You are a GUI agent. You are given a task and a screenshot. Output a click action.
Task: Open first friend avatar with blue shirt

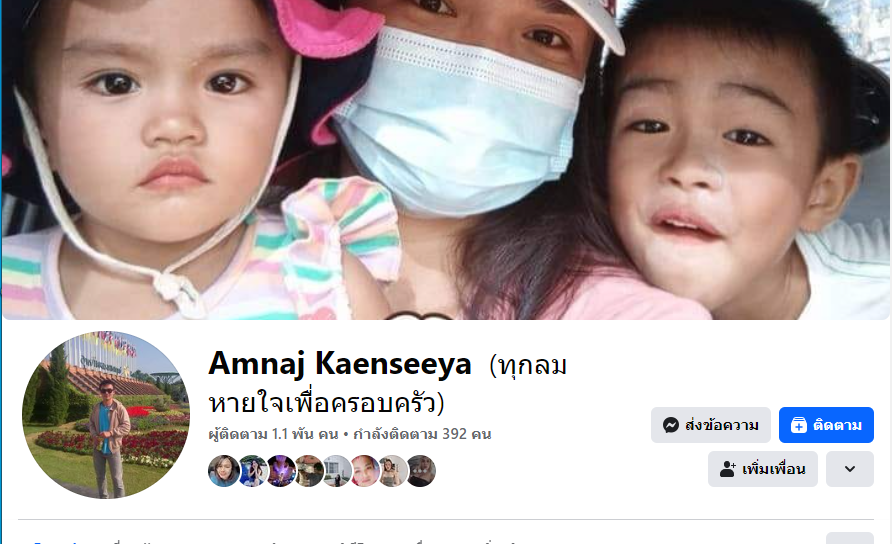click(224, 471)
